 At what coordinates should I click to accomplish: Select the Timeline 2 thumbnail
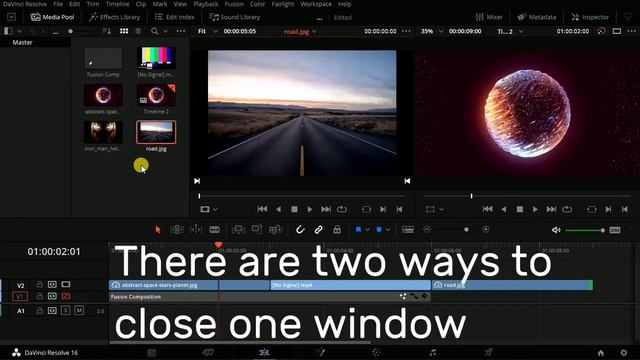pyautogui.click(x=156, y=95)
